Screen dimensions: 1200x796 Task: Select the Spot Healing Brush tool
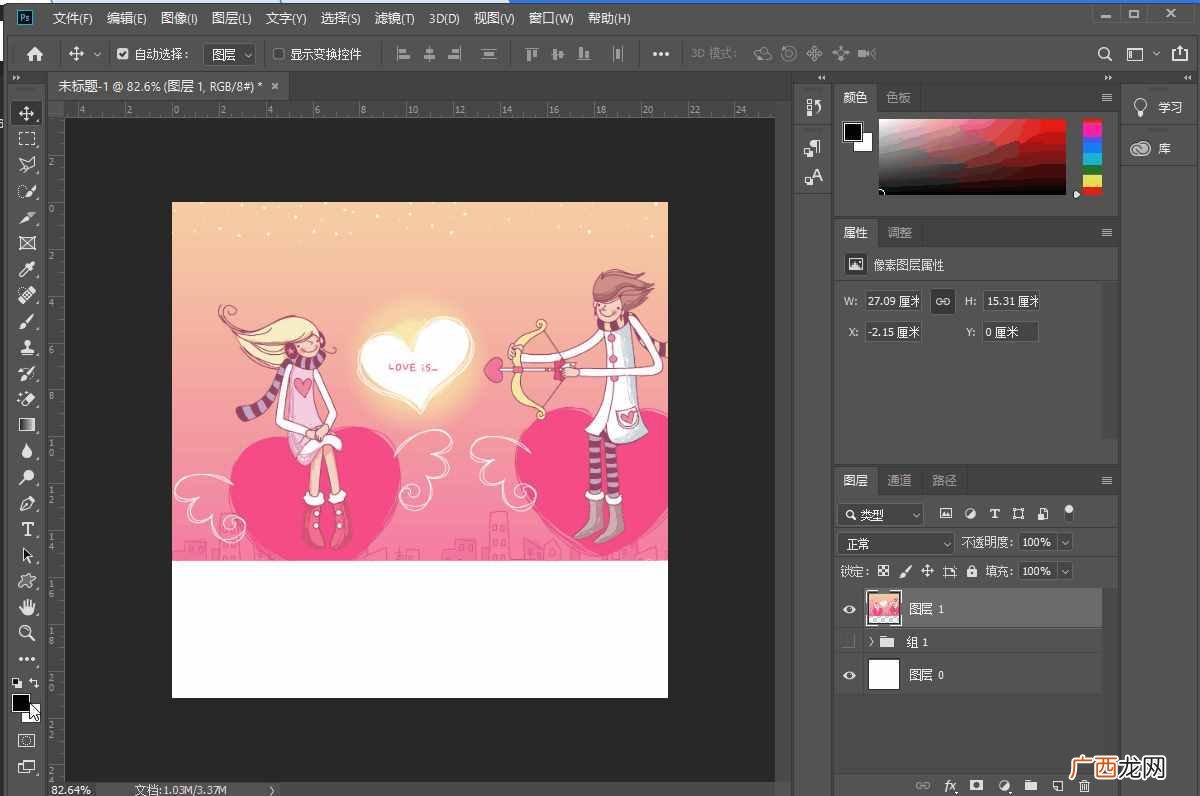click(27, 295)
